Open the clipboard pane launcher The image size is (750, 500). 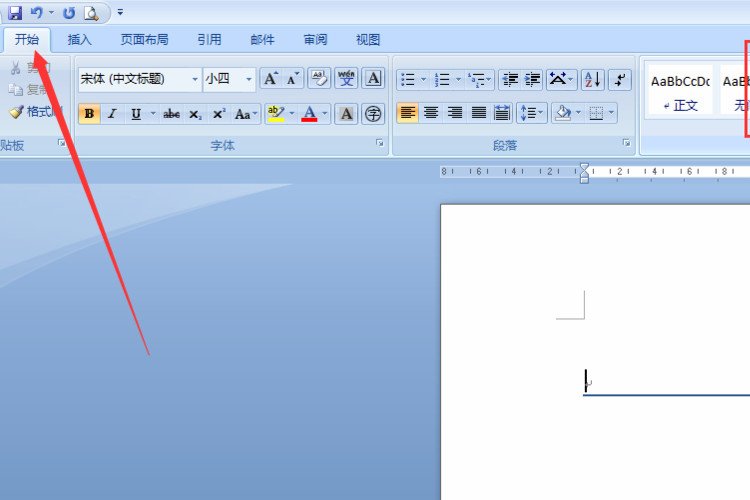coord(62,143)
